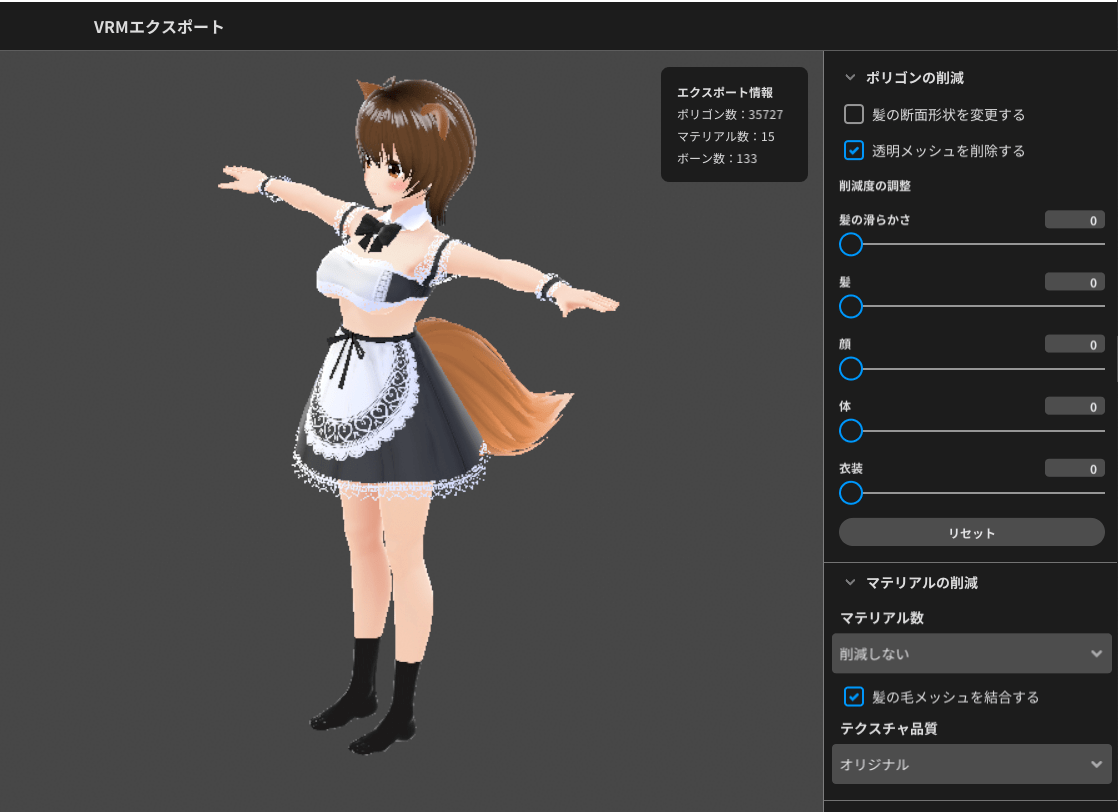Click the 体 numeric value field
1118x812 pixels.
[1074, 406]
